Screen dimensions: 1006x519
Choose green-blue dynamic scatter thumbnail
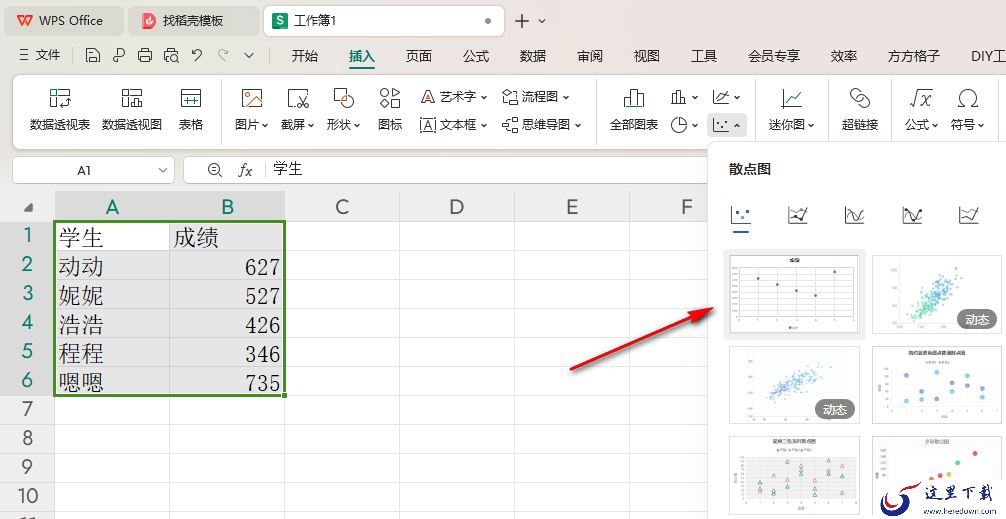pos(936,294)
